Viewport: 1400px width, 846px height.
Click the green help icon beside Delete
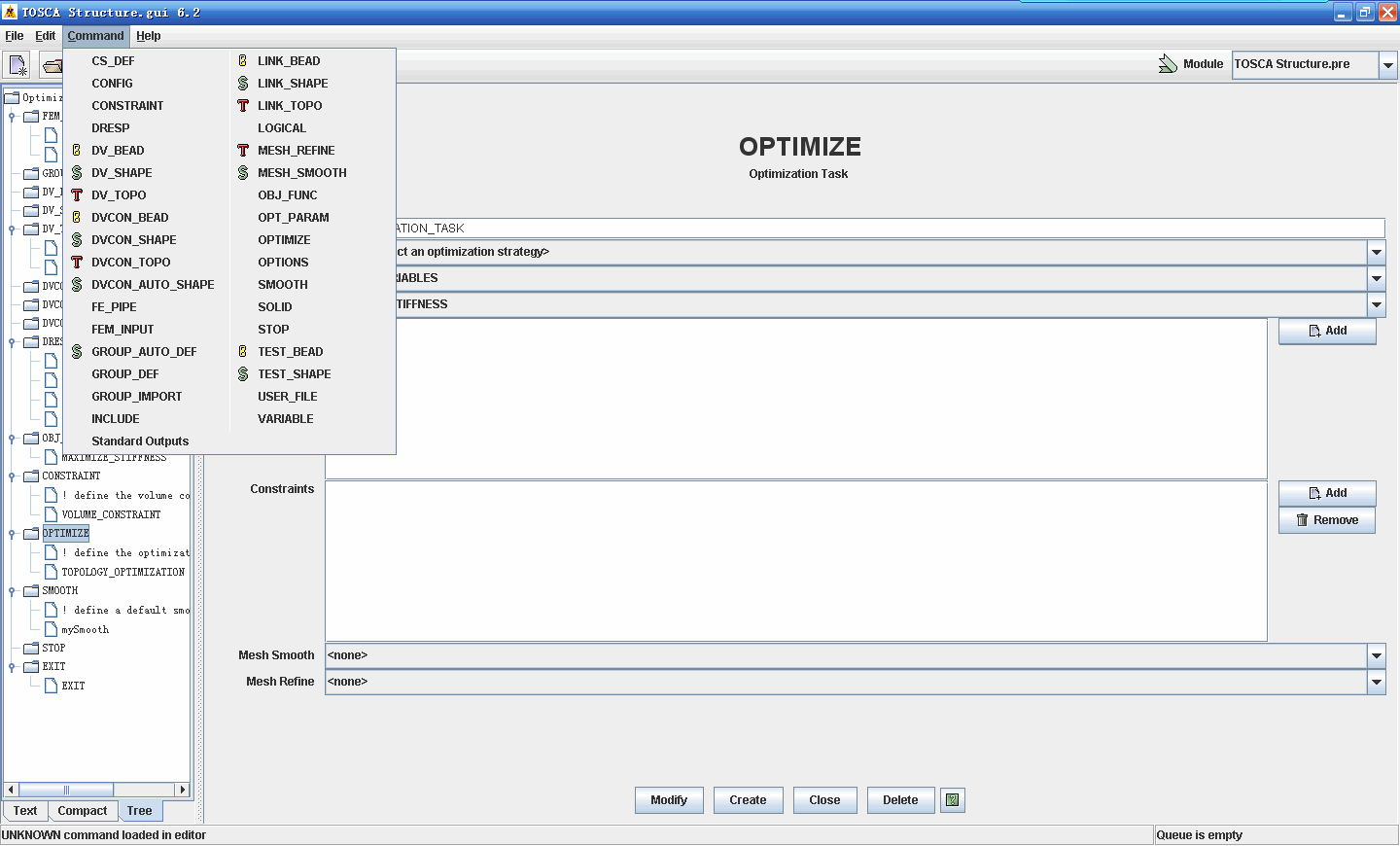[953, 800]
